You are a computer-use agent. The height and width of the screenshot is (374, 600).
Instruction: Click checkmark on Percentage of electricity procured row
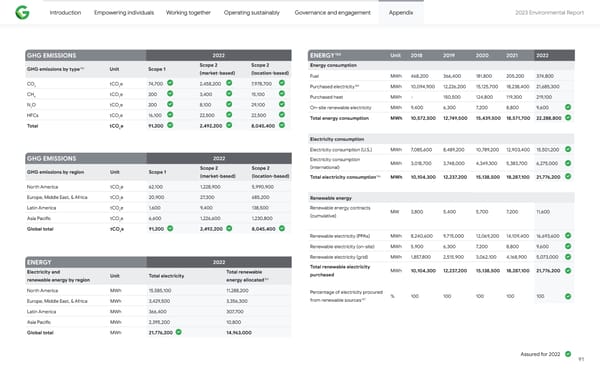pos(568,296)
